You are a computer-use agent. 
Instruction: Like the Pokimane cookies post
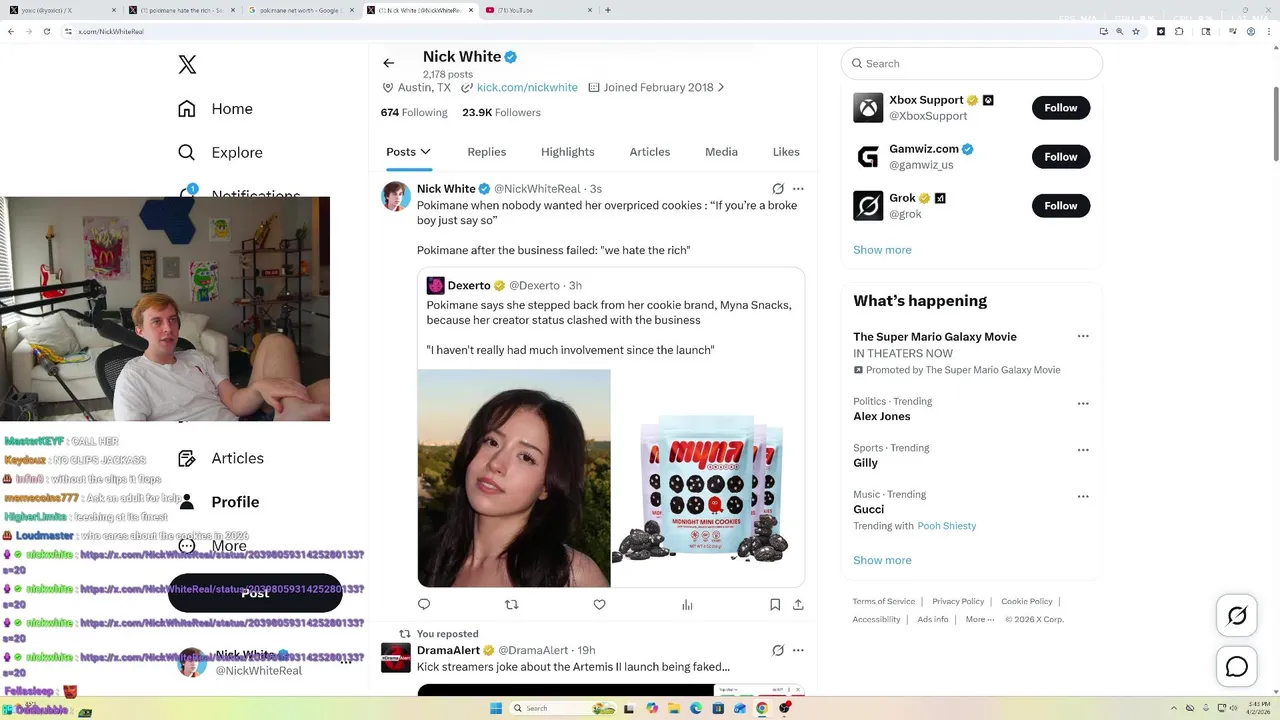[x=599, y=604]
